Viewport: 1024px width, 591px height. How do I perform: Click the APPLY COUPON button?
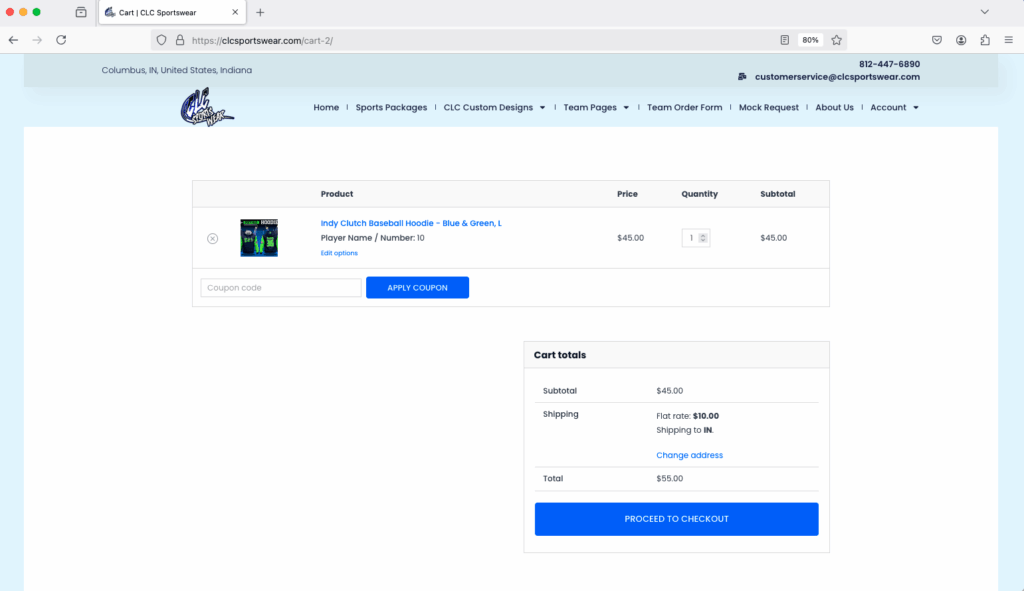click(x=417, y=287)
